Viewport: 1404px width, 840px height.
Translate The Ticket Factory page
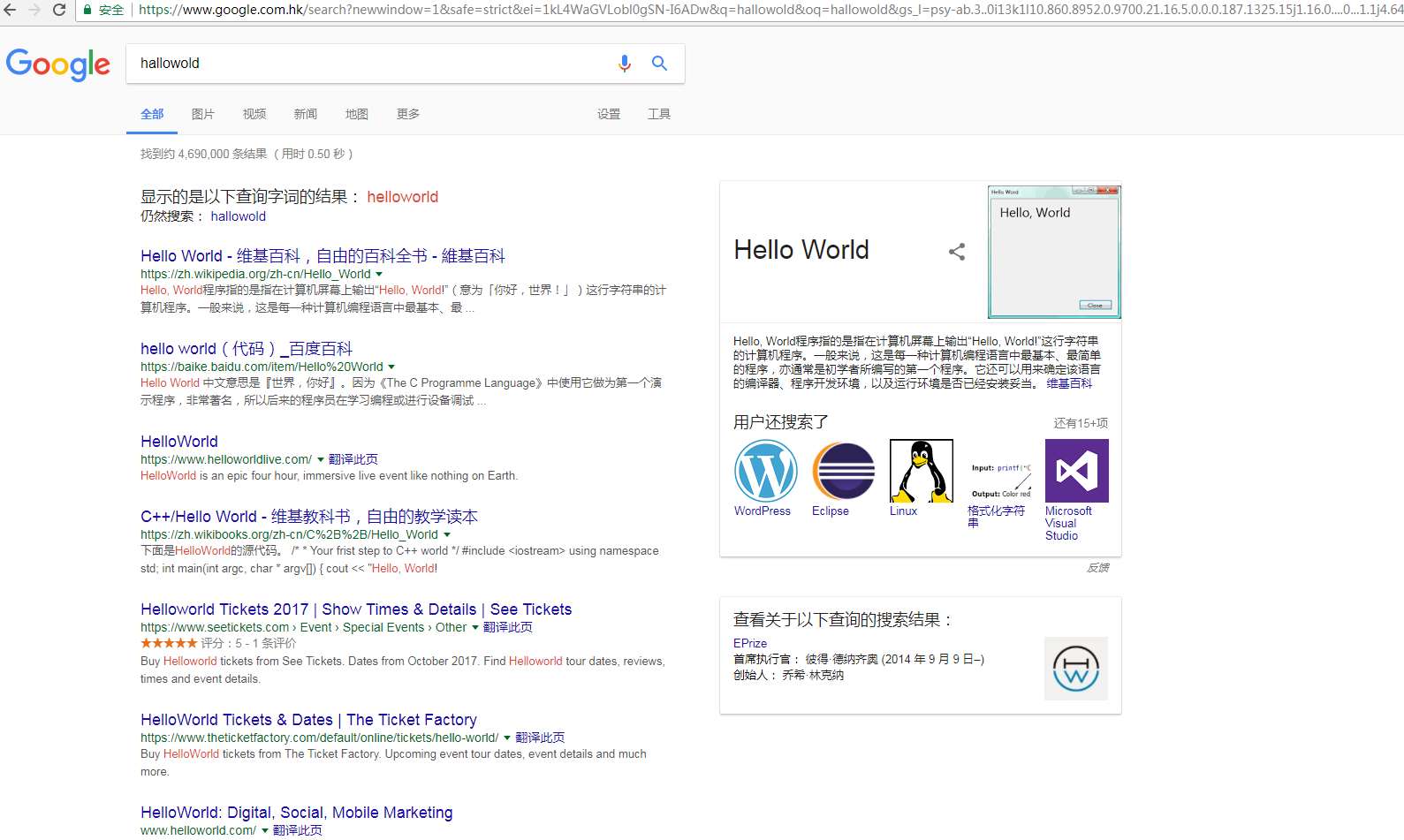540,738
